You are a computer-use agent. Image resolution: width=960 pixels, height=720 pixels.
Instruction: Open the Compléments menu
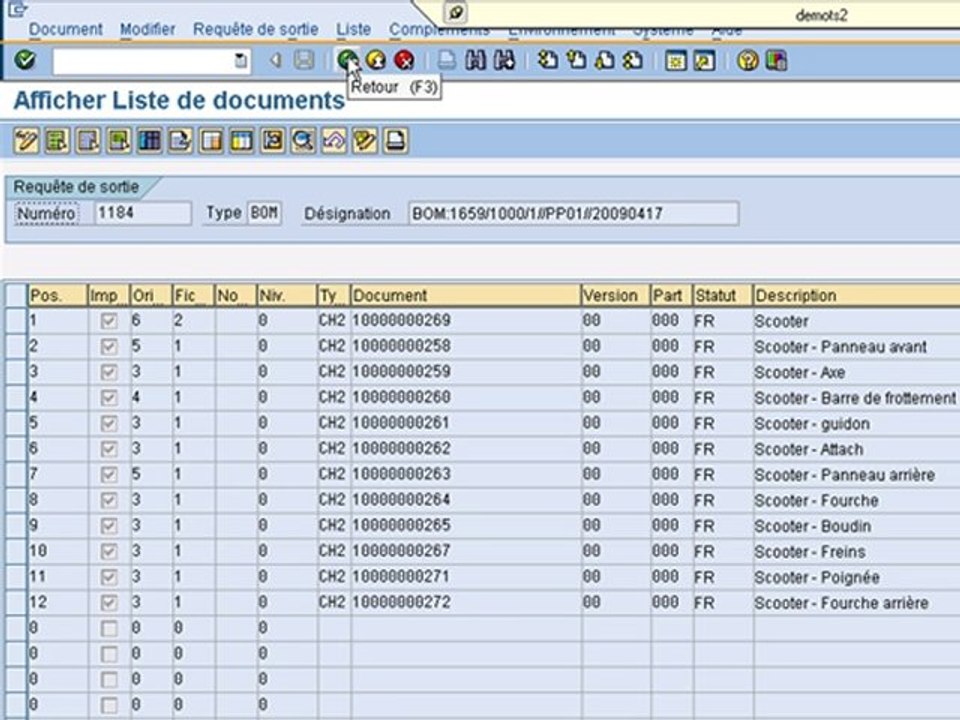439,29
